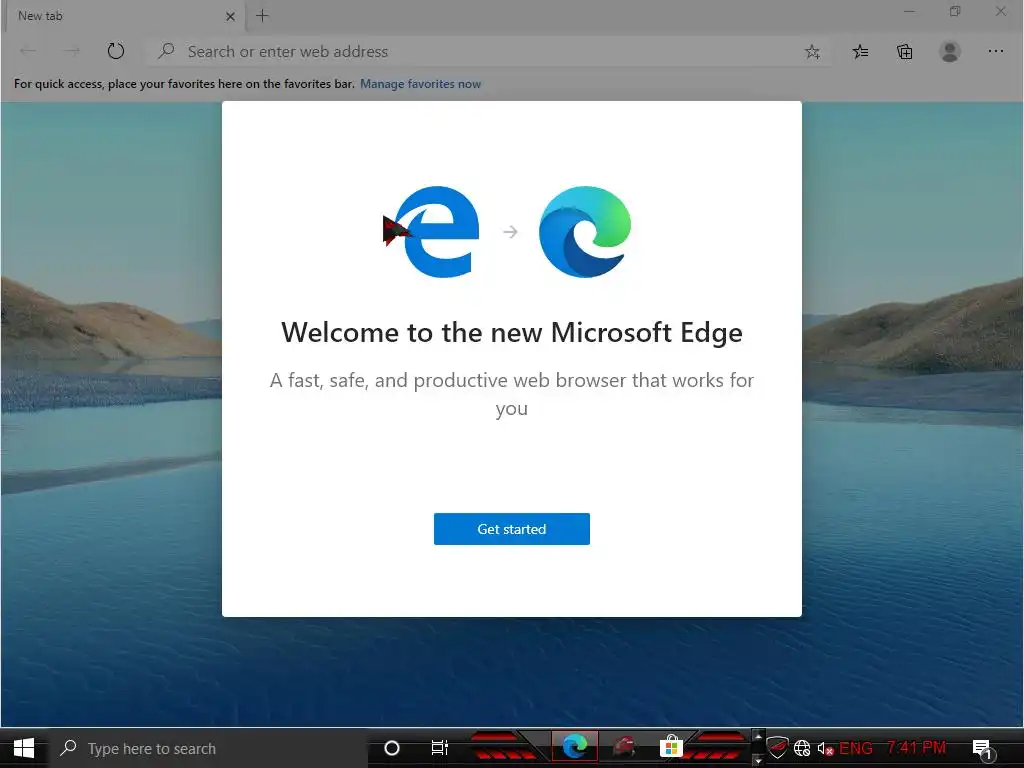
Task: Minimize the Edge window
Action: click(x=909, y=11)
